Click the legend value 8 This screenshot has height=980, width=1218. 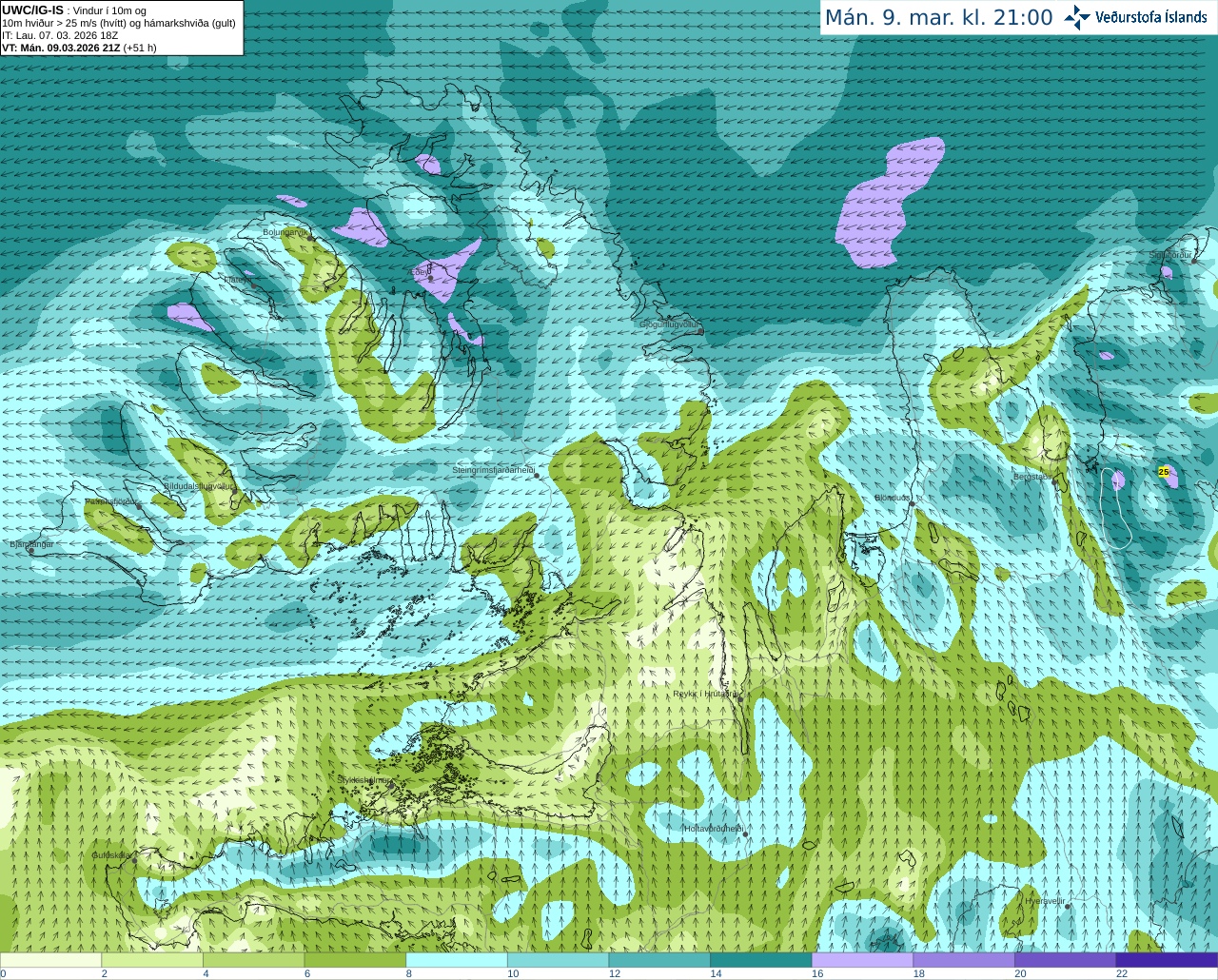coord(409,973)
